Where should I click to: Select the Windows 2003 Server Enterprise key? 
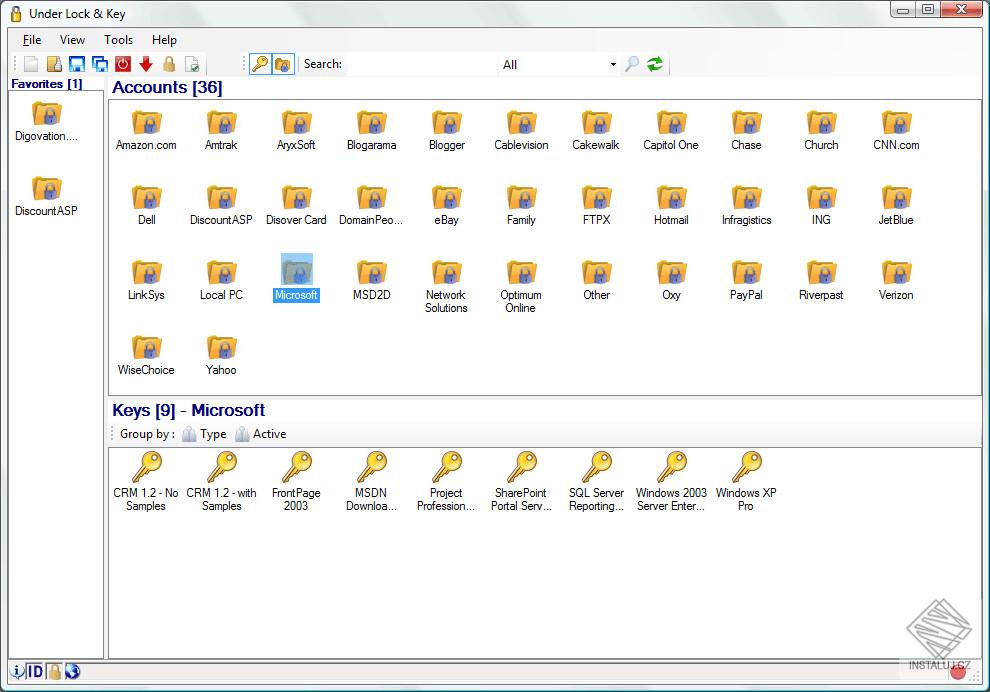coord(671,482)
